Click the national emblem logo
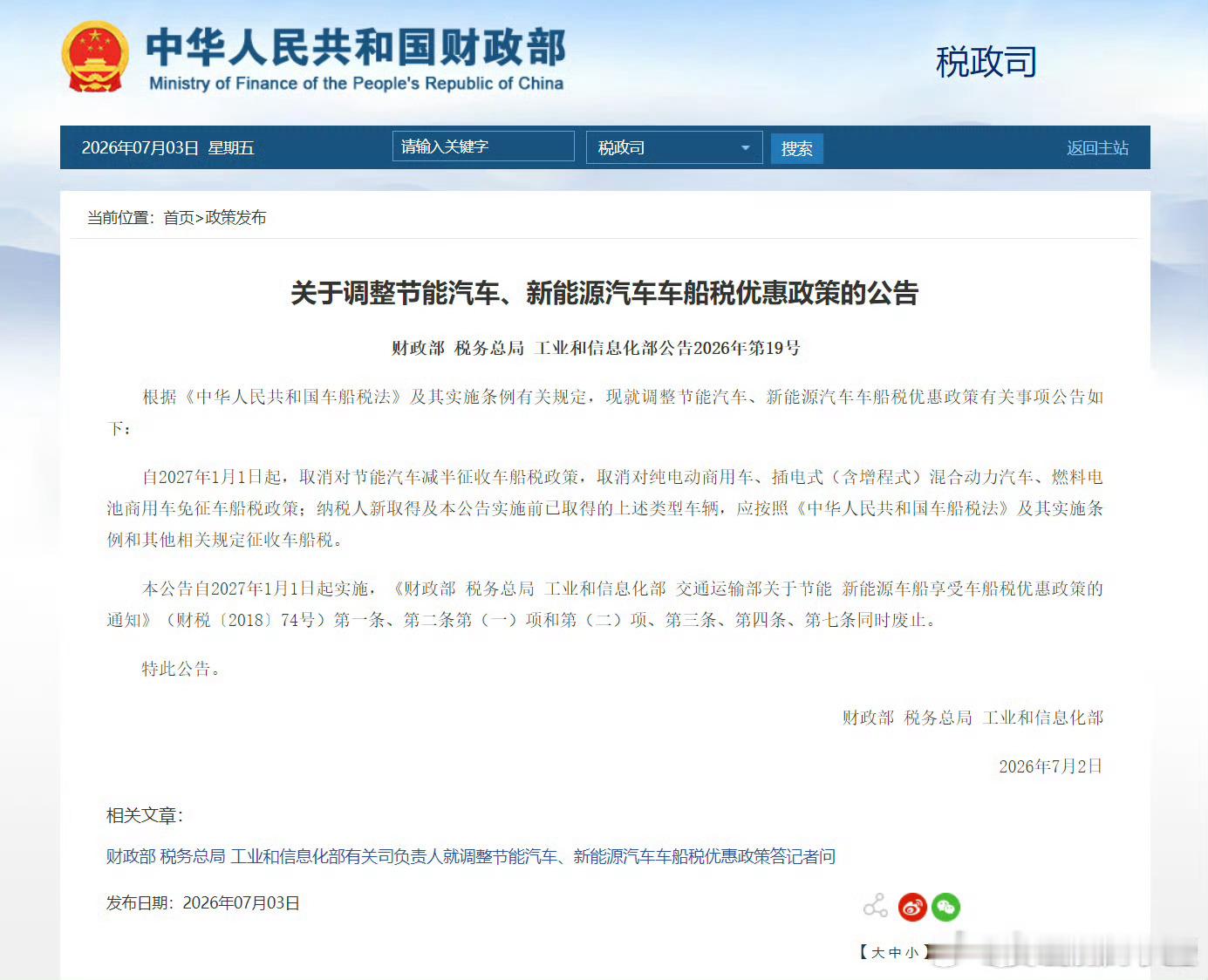Image resolution: width=1208 pixels, height=980 pixels. pyautogui.click(x=94, y=58)
